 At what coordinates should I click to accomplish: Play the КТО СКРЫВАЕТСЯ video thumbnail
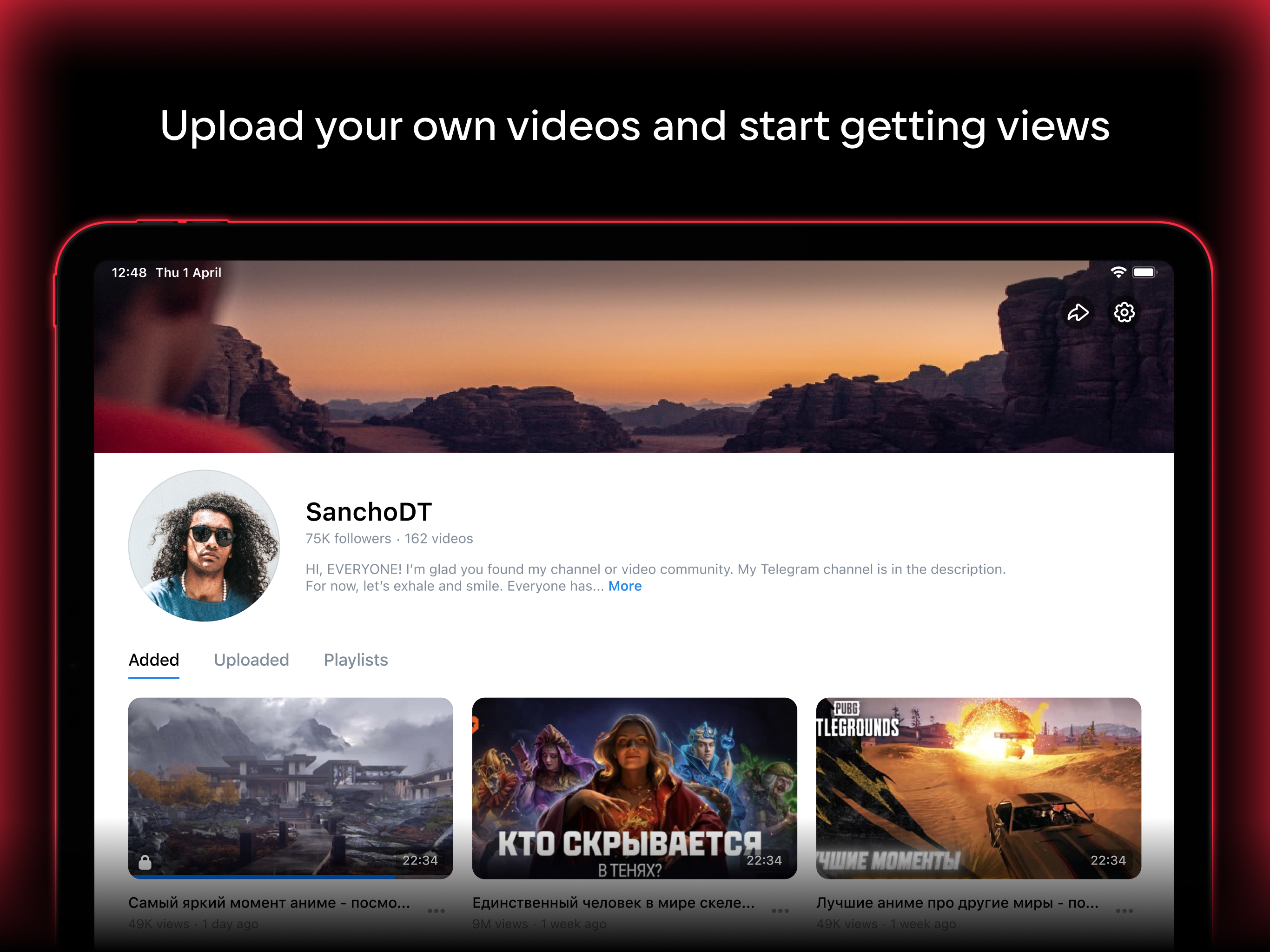pos(635,781)
